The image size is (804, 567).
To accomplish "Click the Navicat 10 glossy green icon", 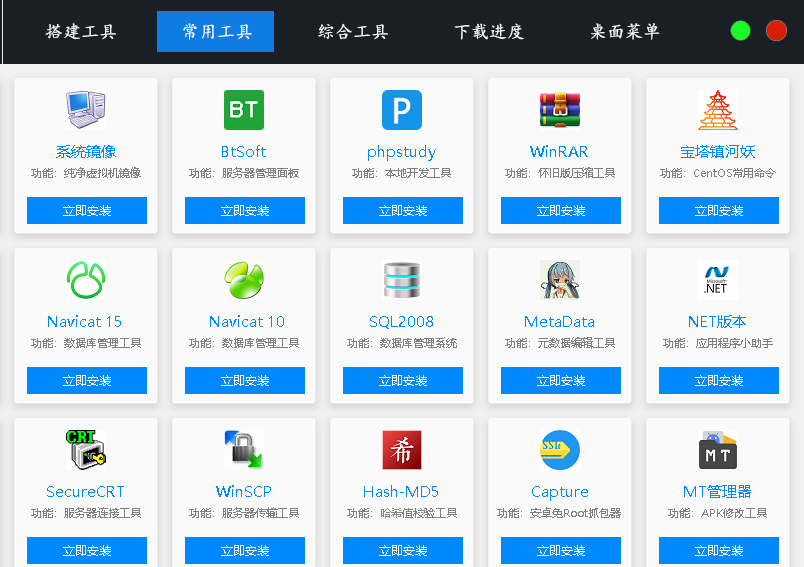I will (x=244, y=280).
